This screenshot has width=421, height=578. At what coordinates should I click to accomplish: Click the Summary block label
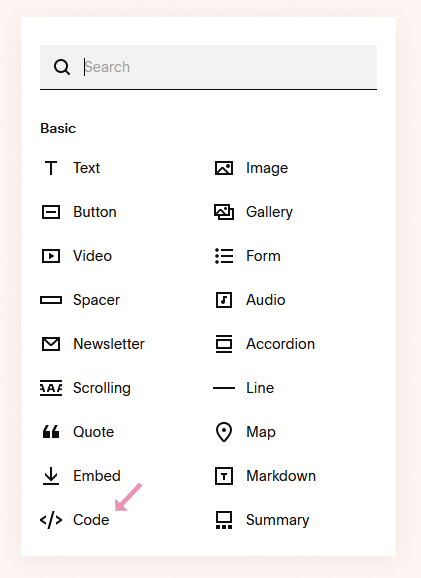tap(278, 520)
